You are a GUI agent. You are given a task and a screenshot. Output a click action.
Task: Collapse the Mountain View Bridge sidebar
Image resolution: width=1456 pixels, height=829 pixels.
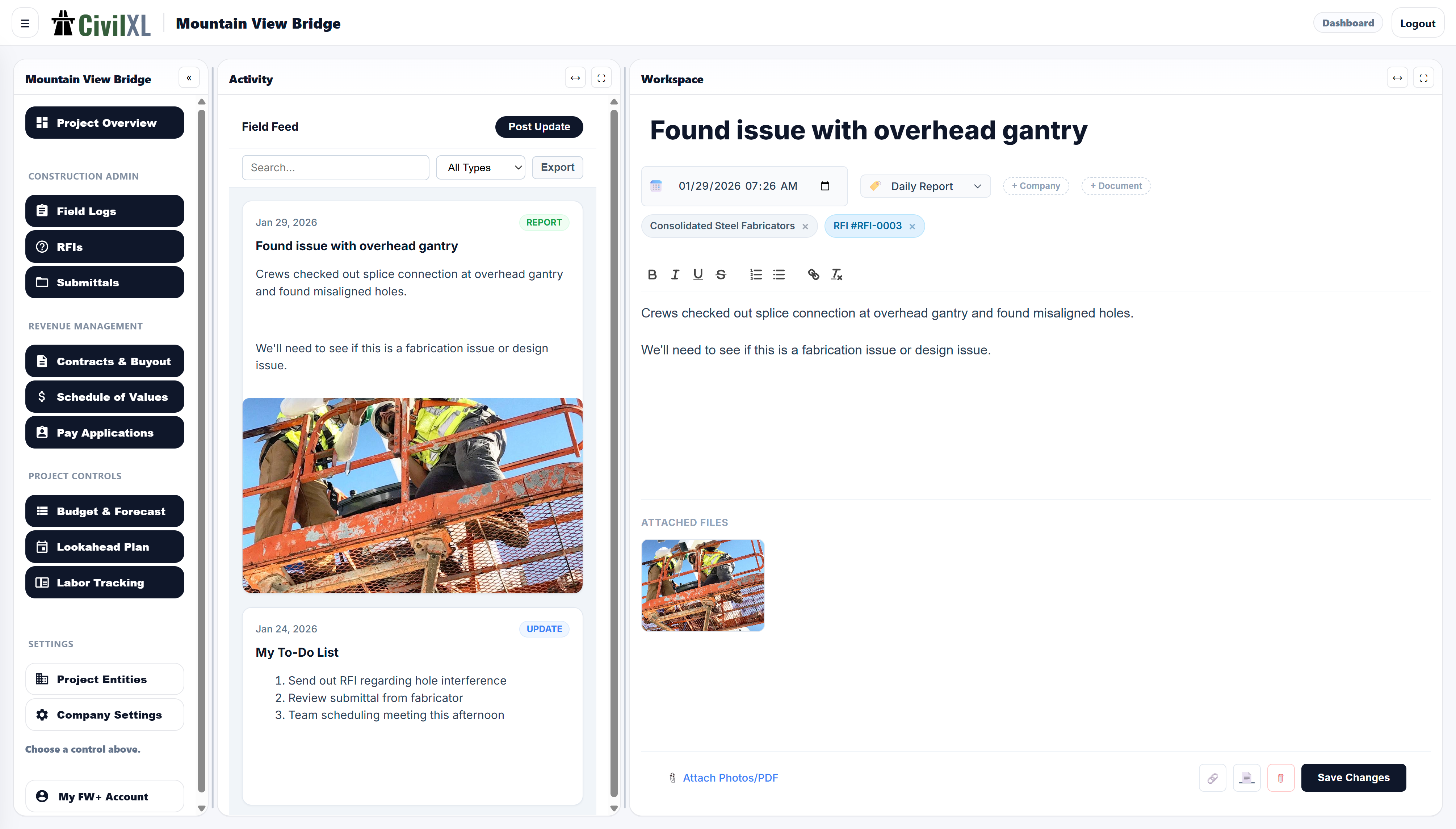coord(189,78)
